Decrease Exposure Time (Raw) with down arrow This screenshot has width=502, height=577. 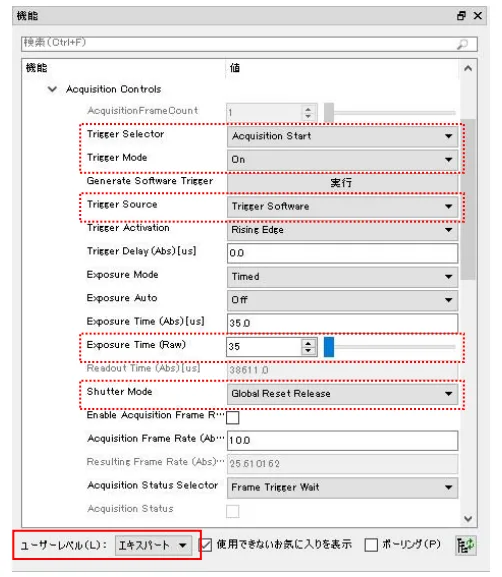click(x=308, y=351)
